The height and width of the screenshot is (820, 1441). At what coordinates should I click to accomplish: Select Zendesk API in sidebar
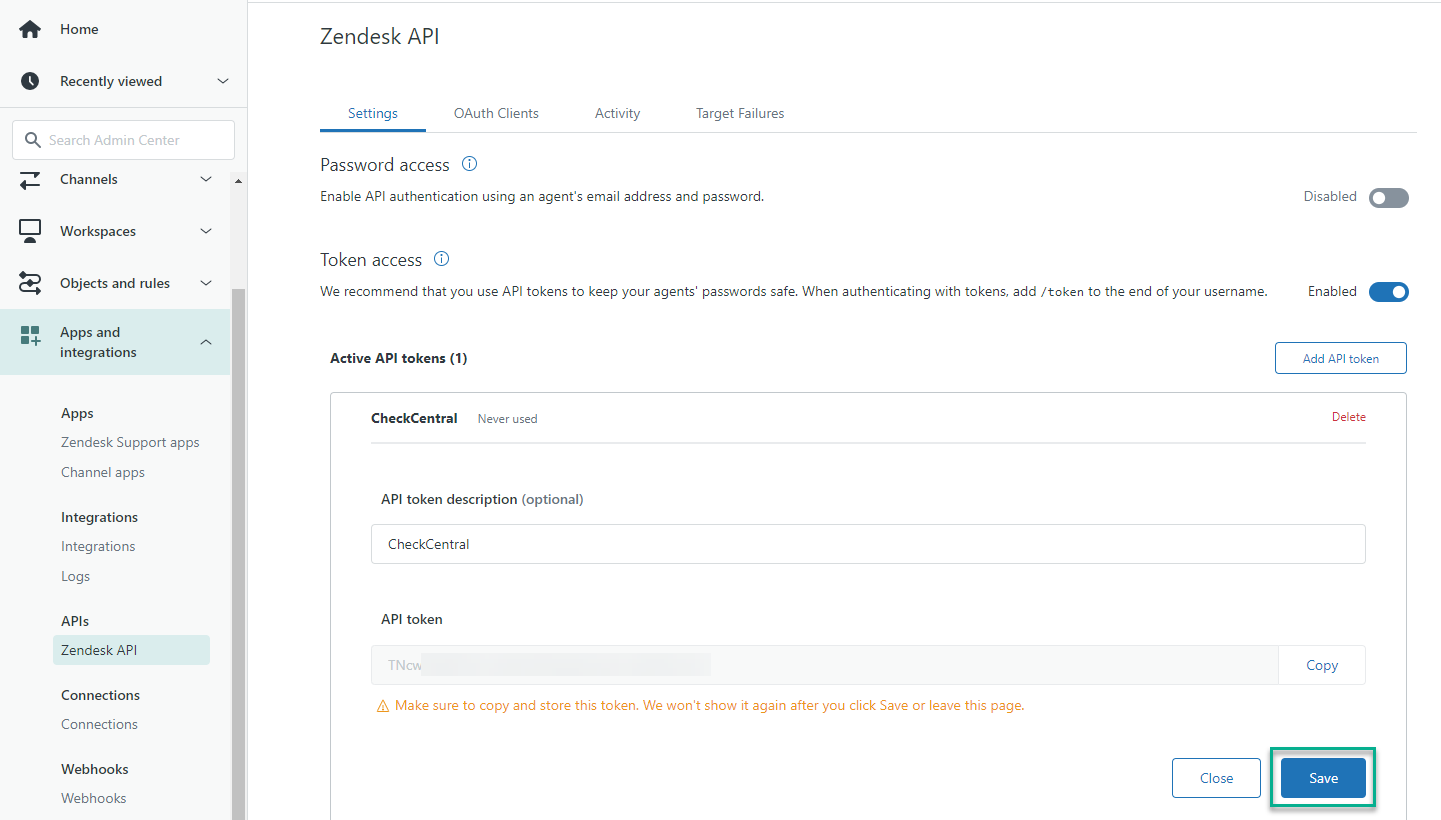[131, 650]
